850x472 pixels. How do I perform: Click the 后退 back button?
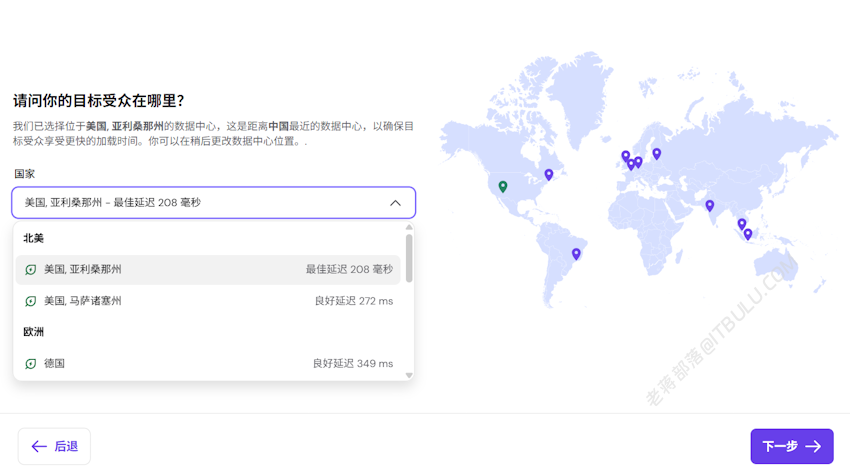54,446
